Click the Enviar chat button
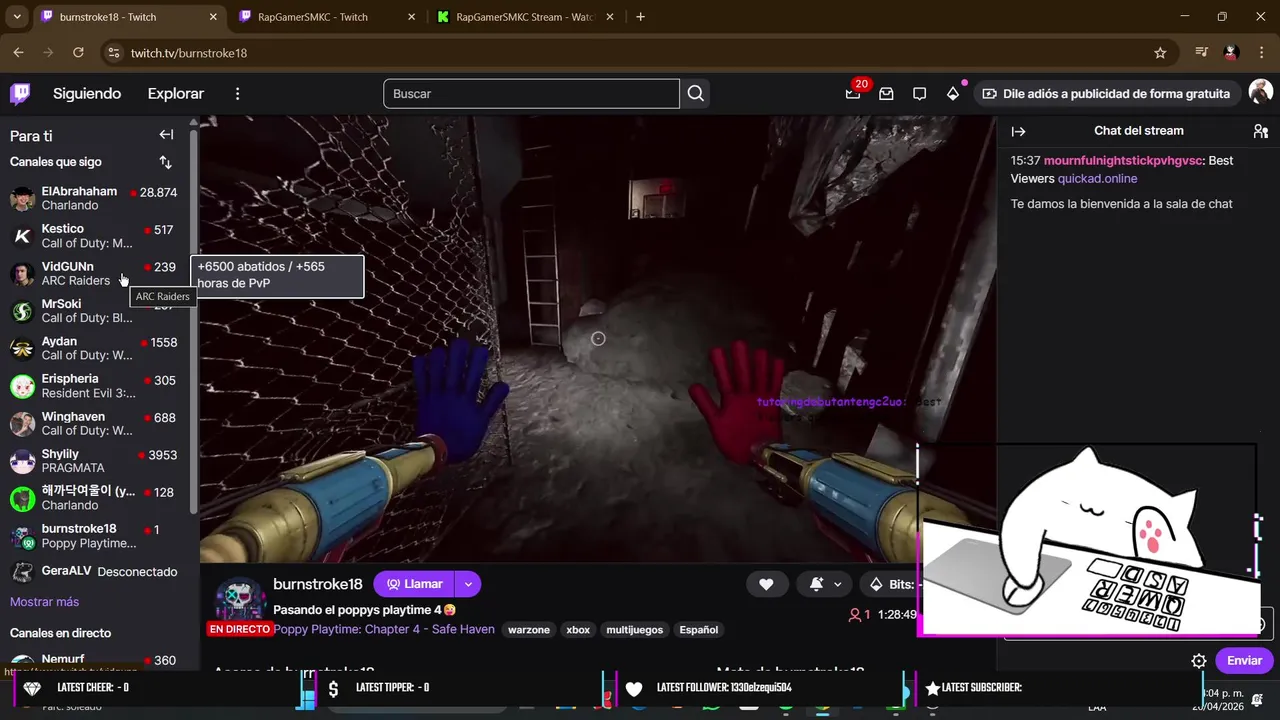 coord(1244,660)
